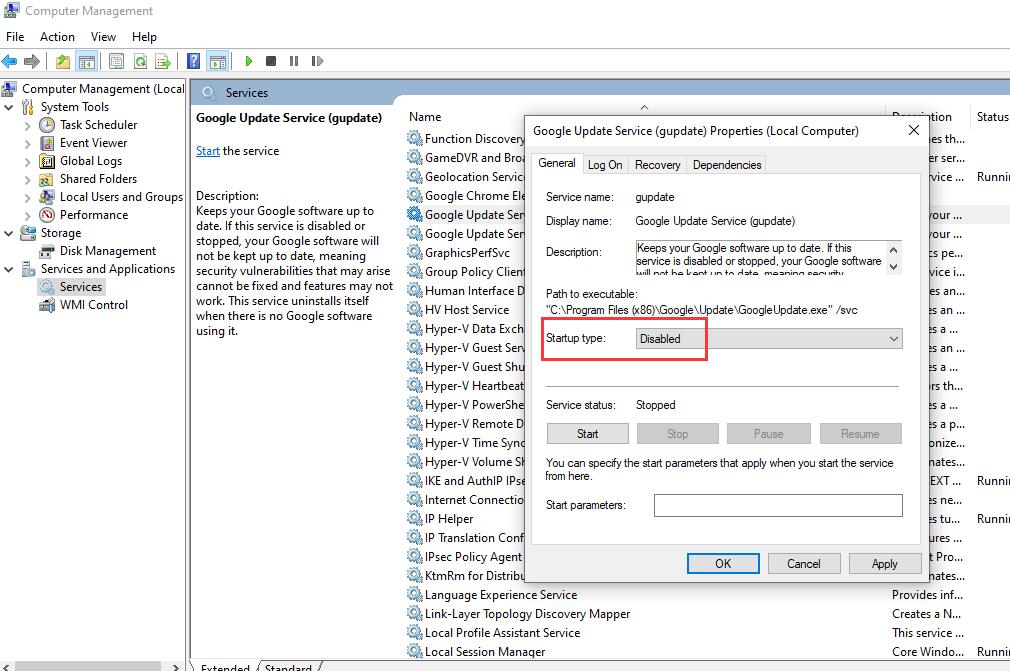This screenshot has width=1010, height=671.
Task: Click Cancel in Properties dialog
Action: [x=804, y=563]
